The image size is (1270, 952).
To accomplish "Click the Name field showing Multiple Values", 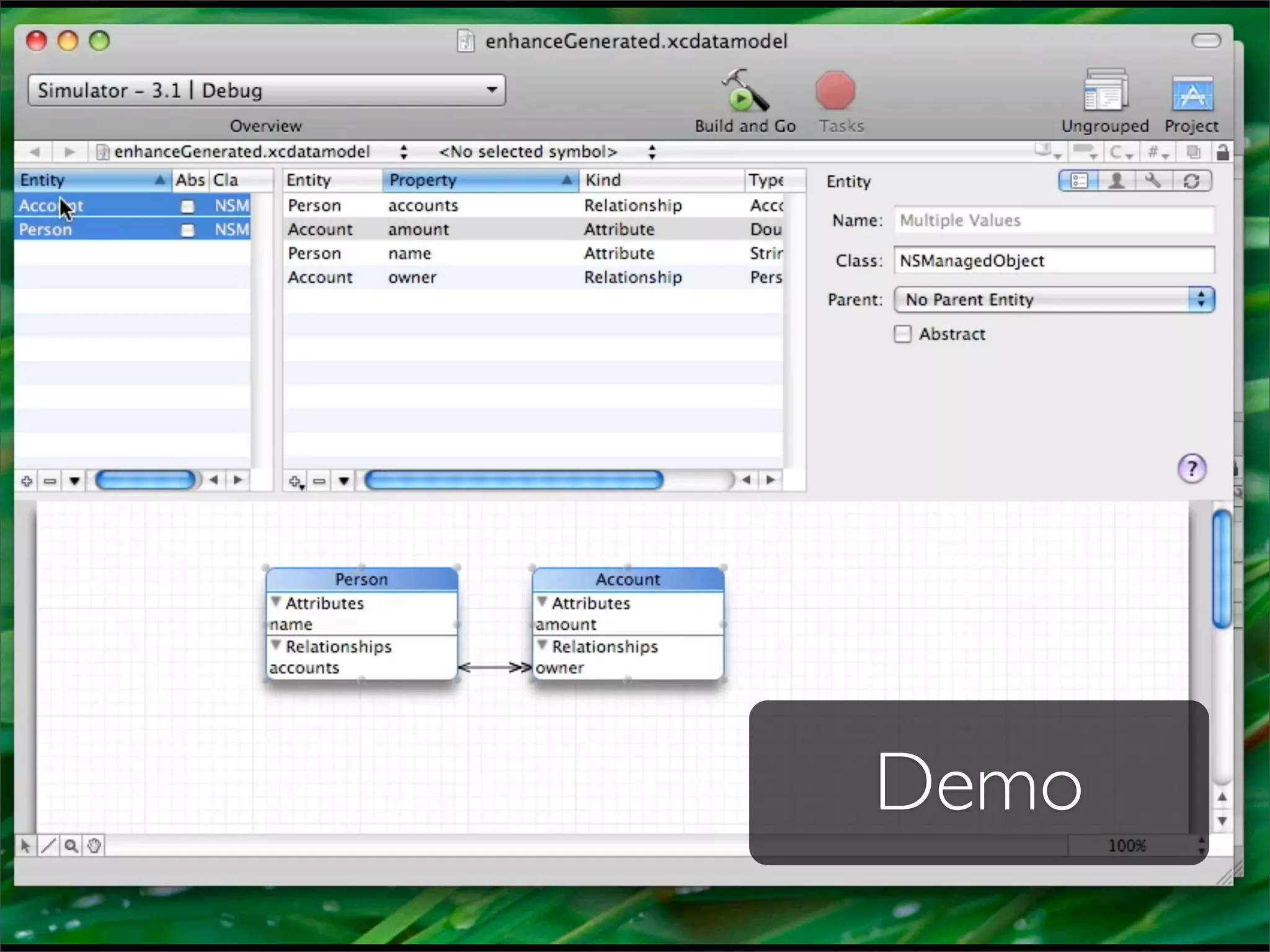I will pyautogui.click(x=1054, y=221).
